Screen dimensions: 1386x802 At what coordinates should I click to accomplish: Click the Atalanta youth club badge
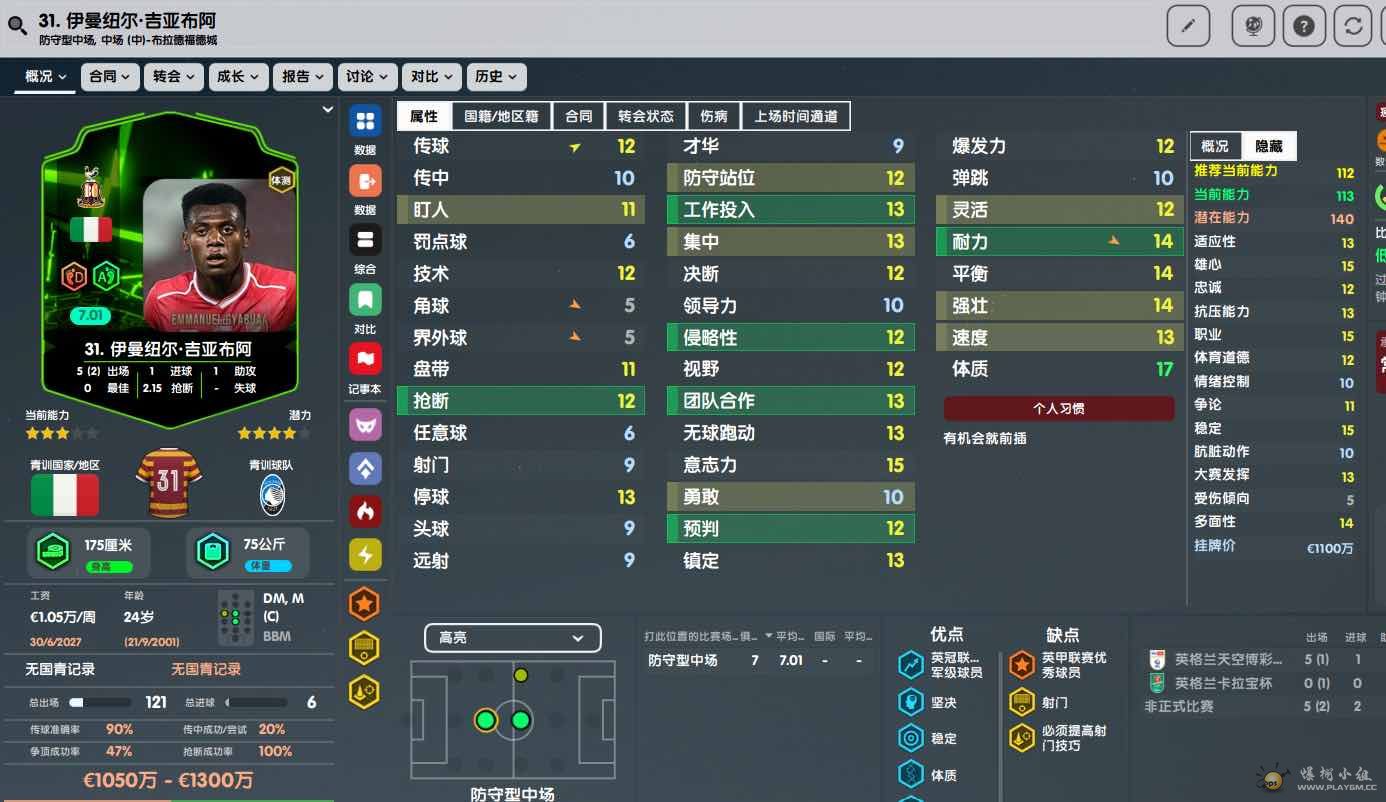[272, 496]
